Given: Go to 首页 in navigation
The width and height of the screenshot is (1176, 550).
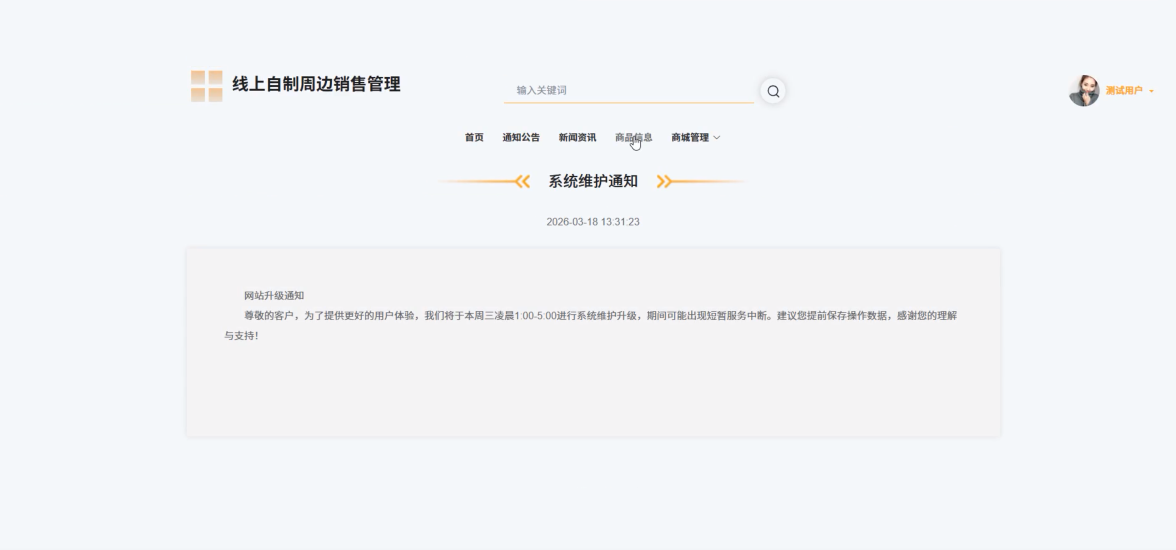Looking at the screenshot, I should (x=474, y=137).
